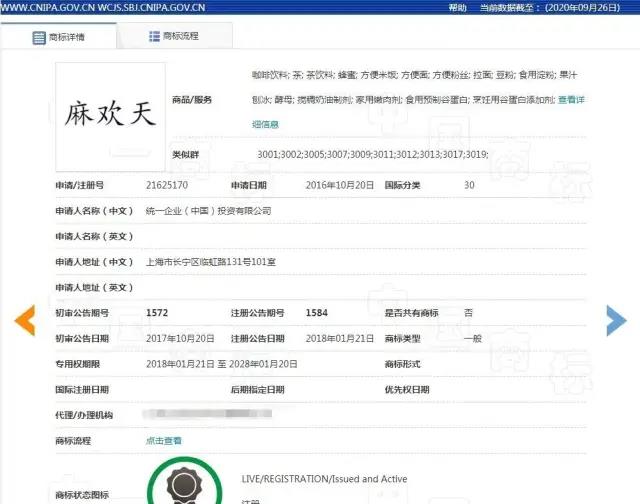Image resolution: width=640 pixels, height=504 pixels.
Task: Click the applicant name 统一企业（中国）投资有限公司
Action: (x=208, y=211)
